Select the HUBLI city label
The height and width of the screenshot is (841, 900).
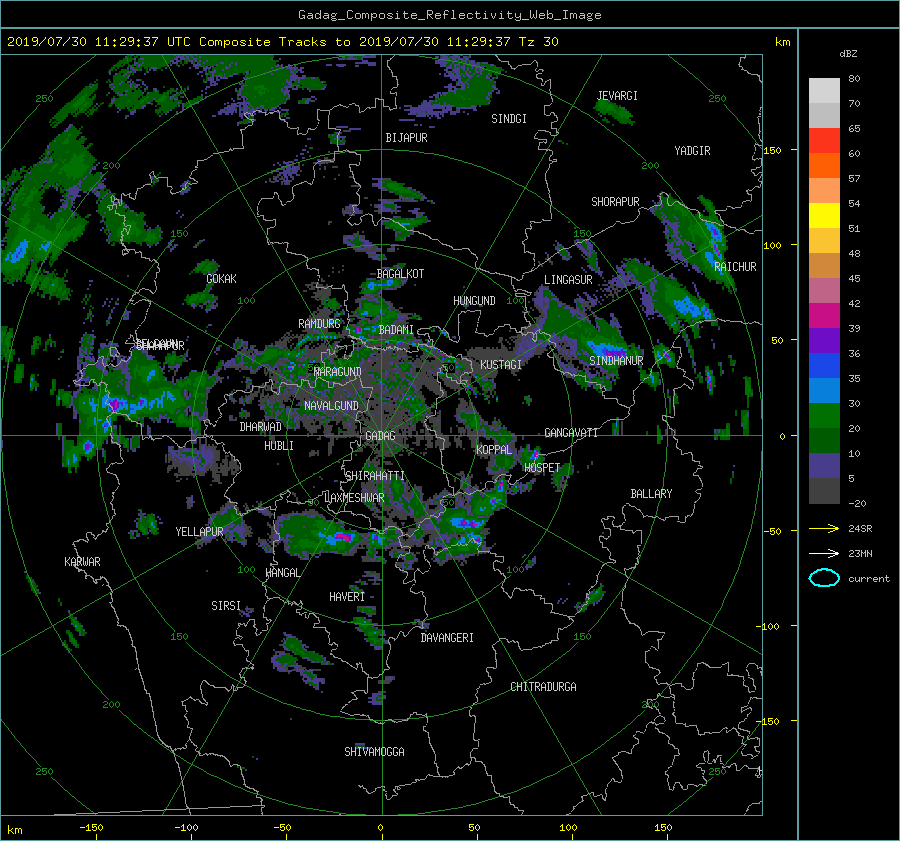[x=278, y=446]
